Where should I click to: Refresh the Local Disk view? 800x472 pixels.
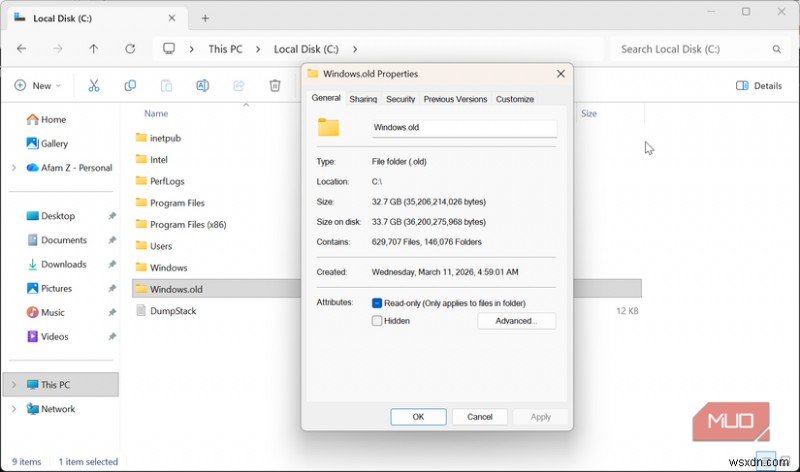(x=130, y=49)
